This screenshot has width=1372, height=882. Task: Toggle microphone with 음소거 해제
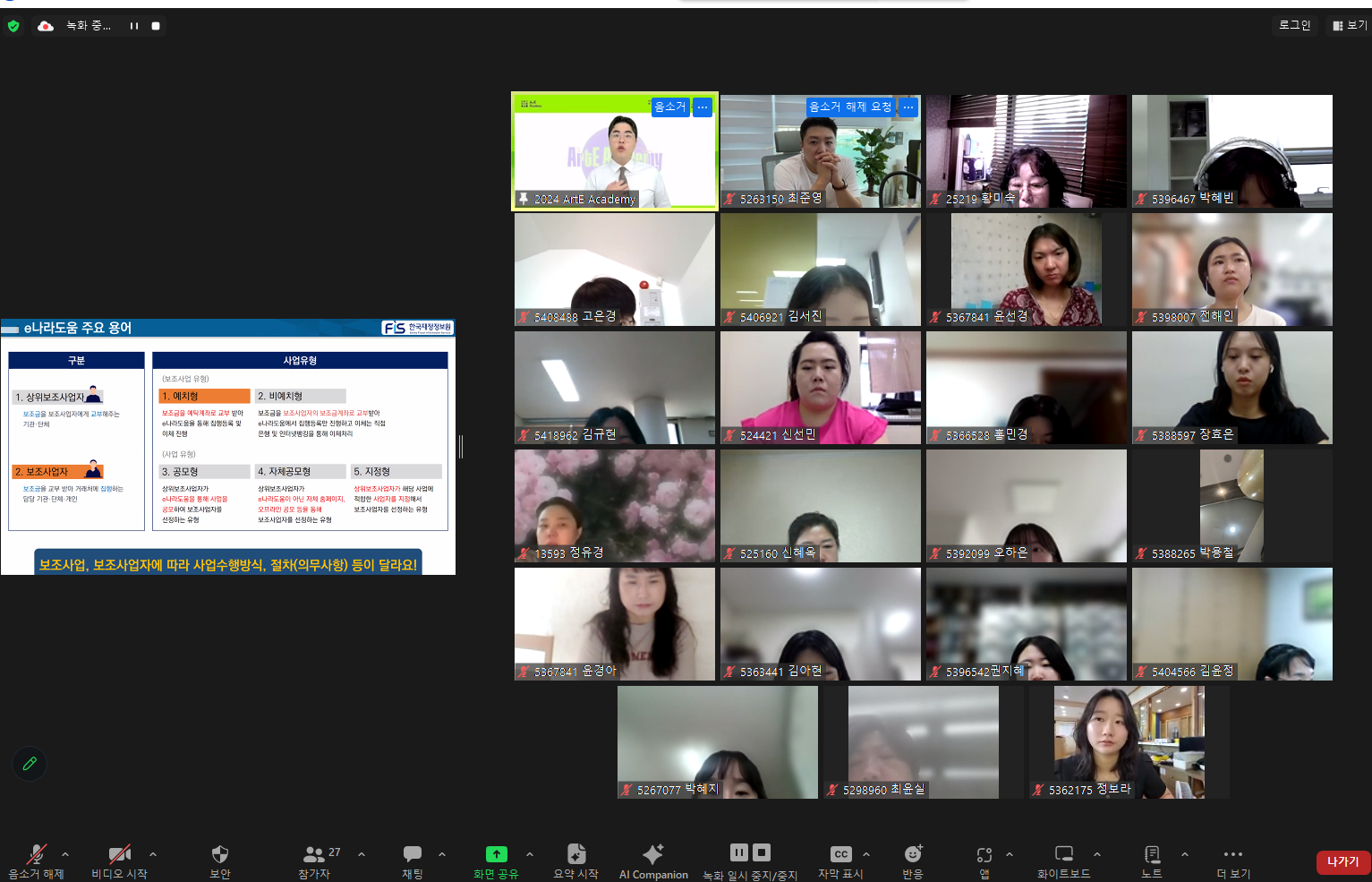[x=37, y=861]
